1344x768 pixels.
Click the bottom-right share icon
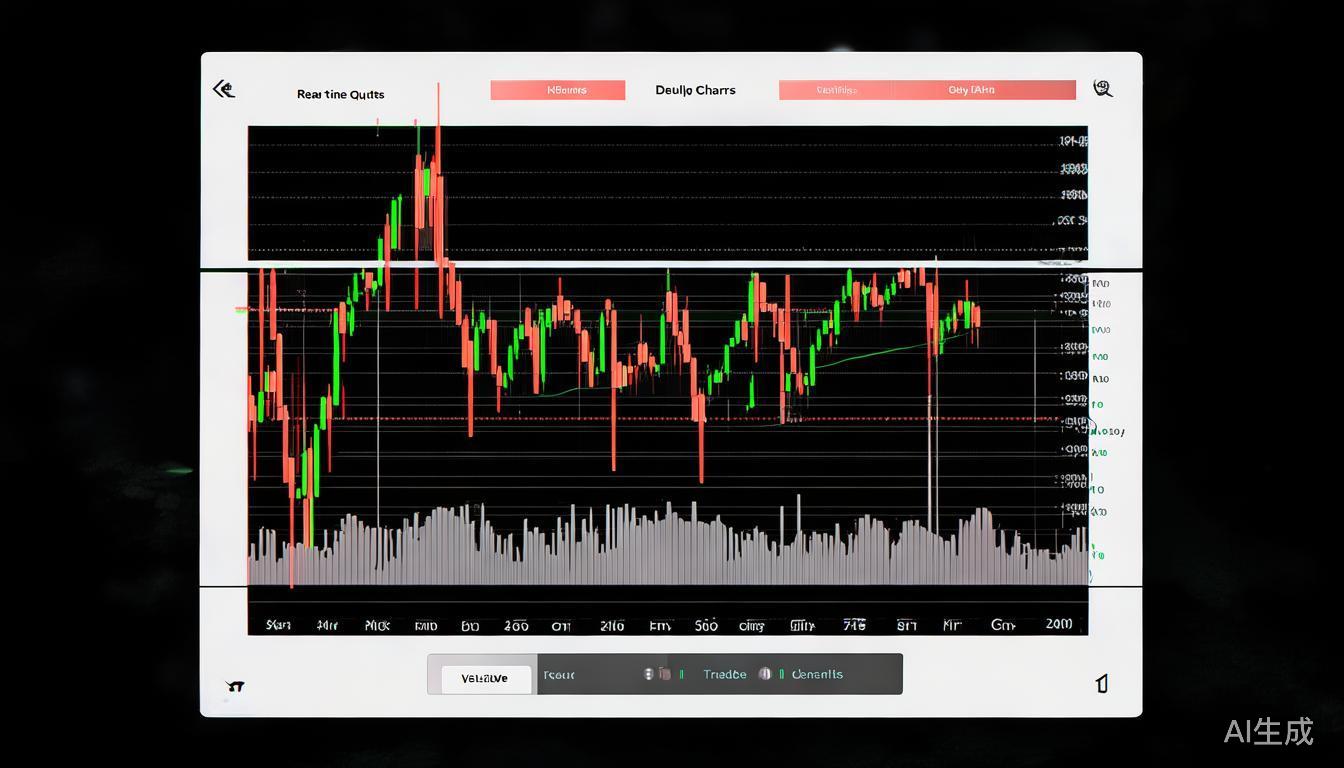tap(1101, 684)
